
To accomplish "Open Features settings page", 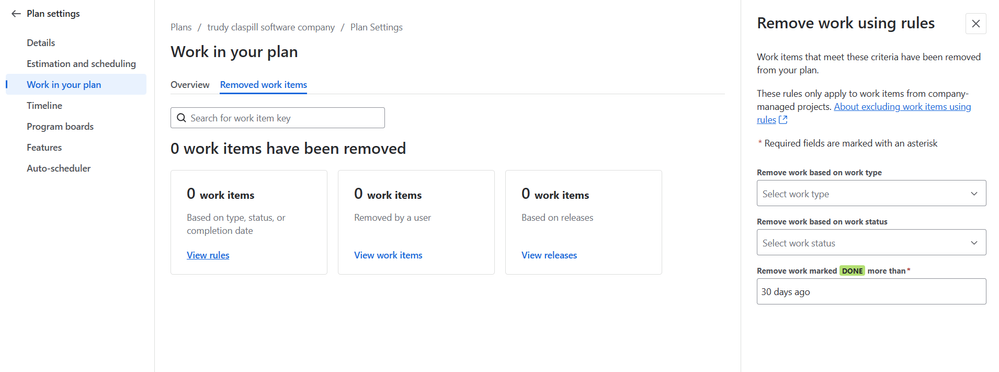I will point(44,148).
